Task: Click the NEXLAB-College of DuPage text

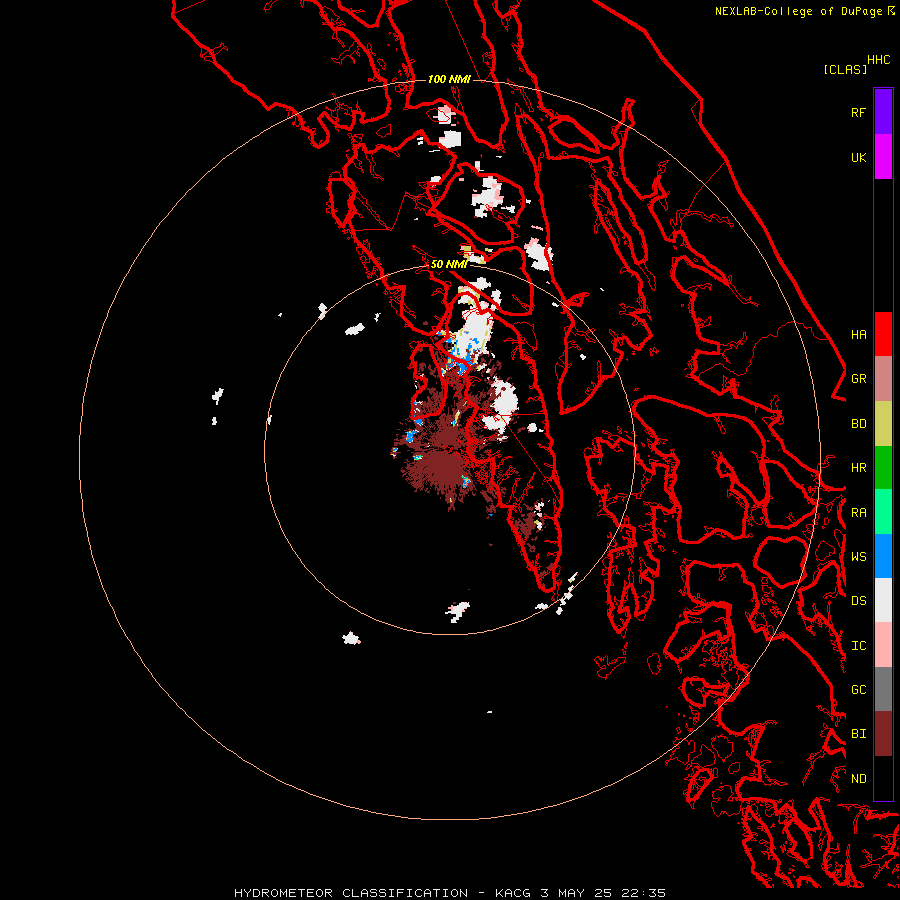Action: coord(800,11)
